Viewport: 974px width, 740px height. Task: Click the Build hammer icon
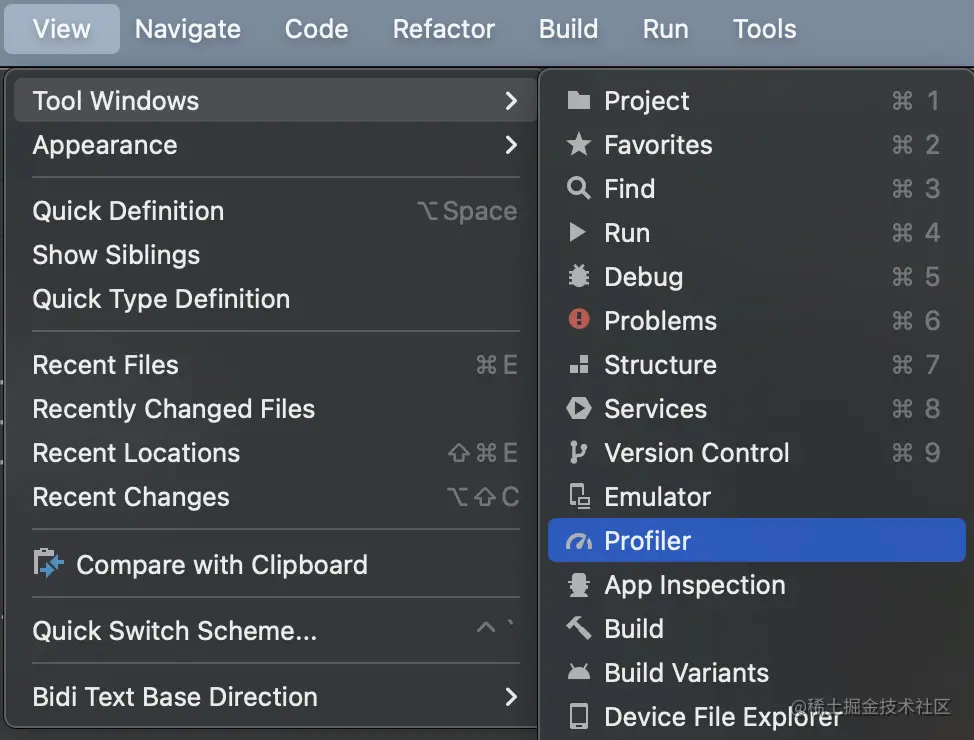click(578, 629)
